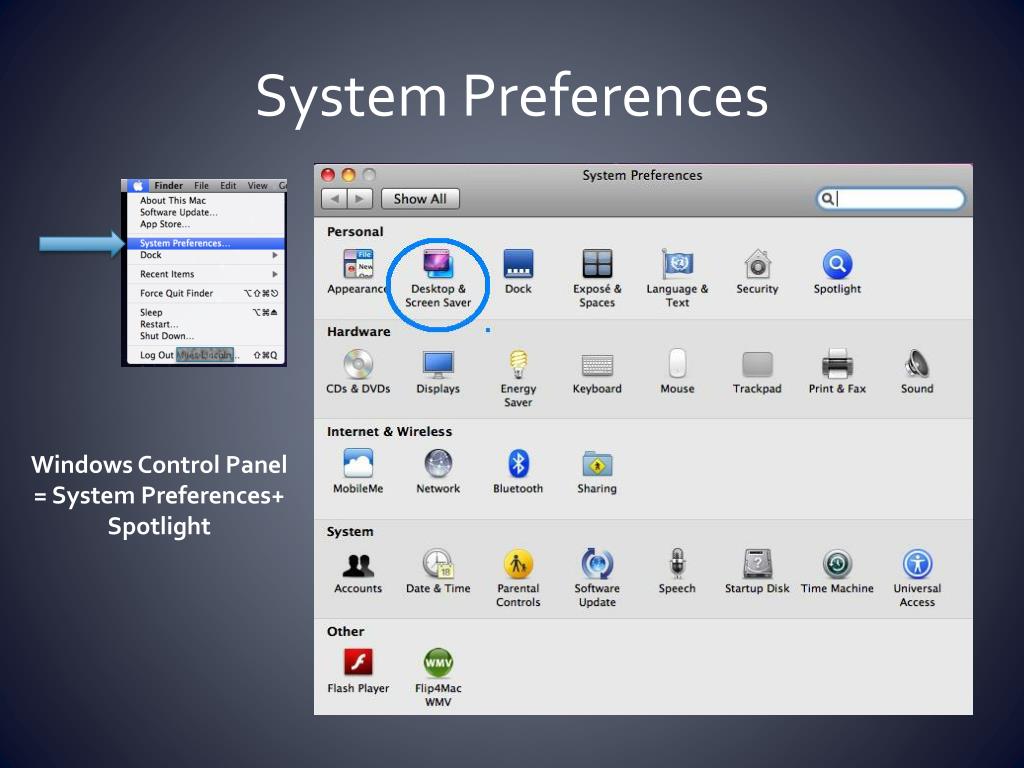Click the back arrow in toolbar

click(x=334, y=199)
